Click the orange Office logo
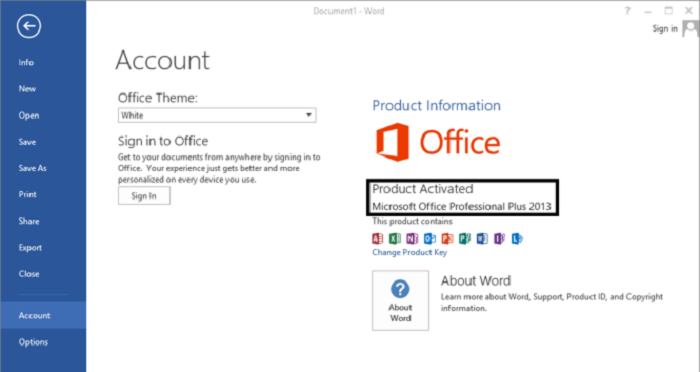This screenshot has width=700, height=372. [x=438, y=142]
